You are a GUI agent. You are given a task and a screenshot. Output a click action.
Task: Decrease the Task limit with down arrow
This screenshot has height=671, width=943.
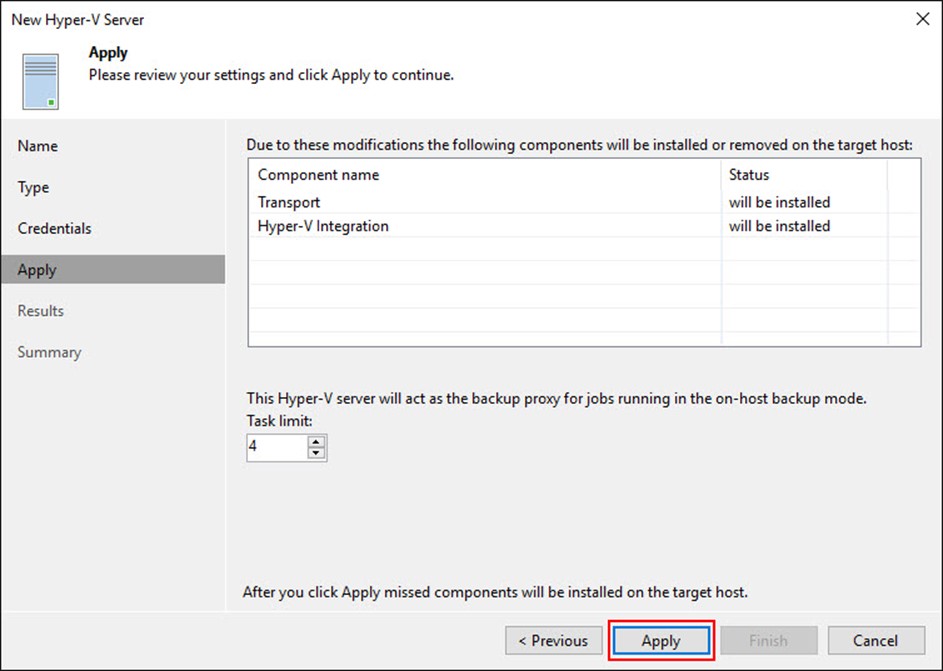coord(316,453)
